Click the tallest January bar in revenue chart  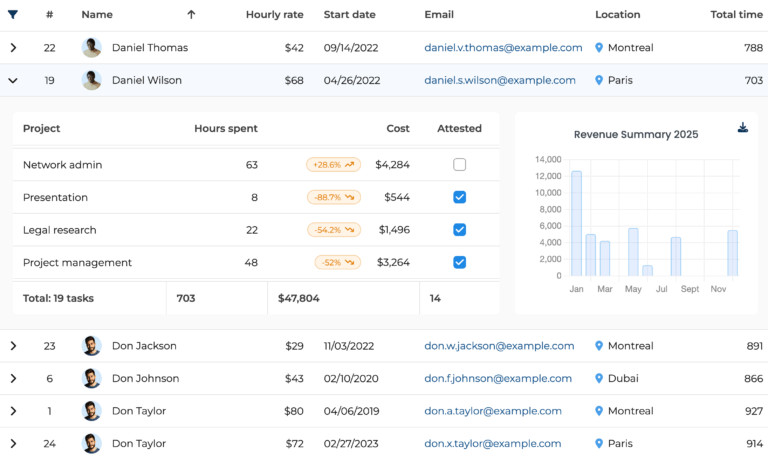[576, 223]
